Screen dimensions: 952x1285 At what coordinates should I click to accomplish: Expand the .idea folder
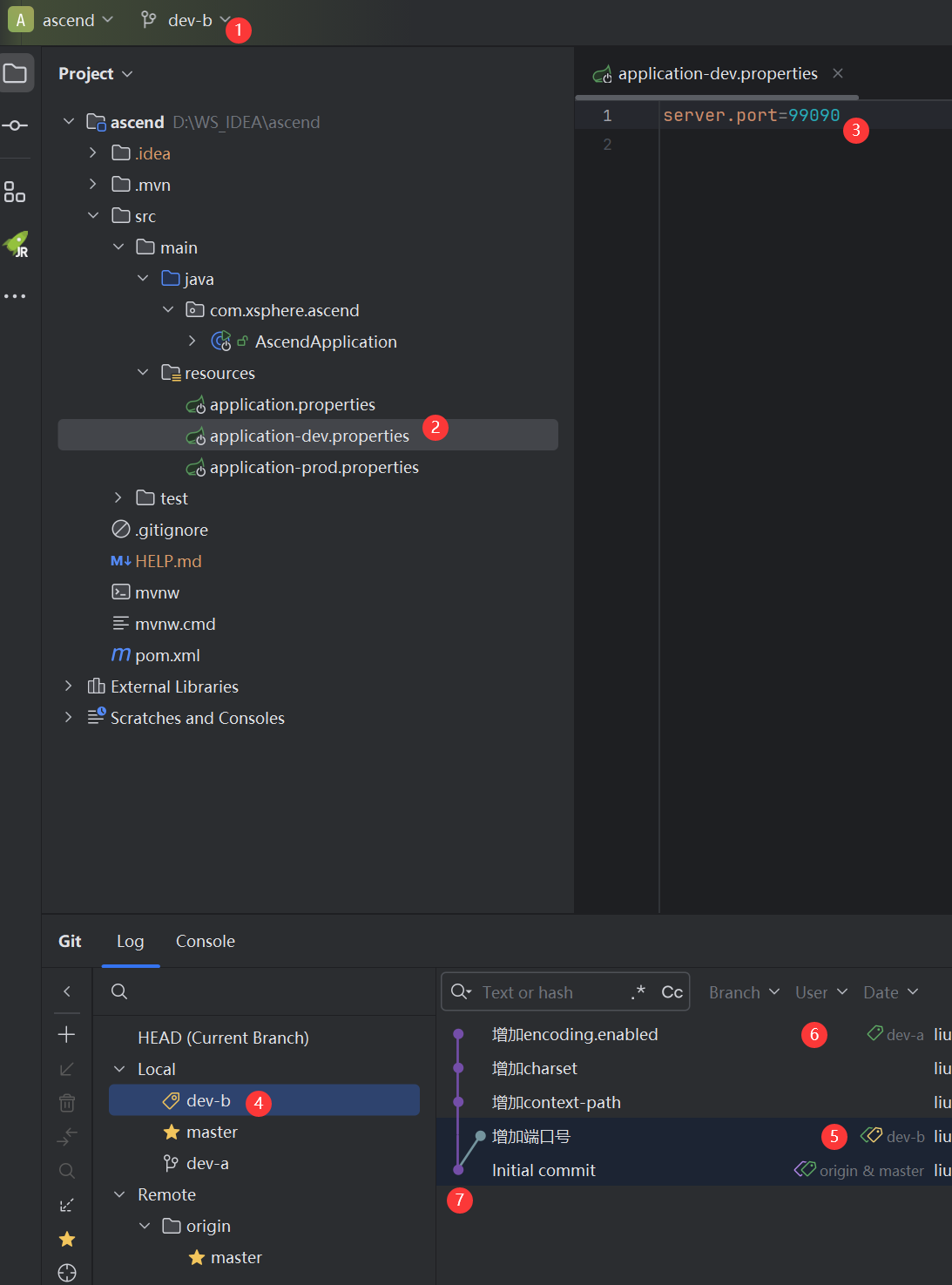(93, 153)
